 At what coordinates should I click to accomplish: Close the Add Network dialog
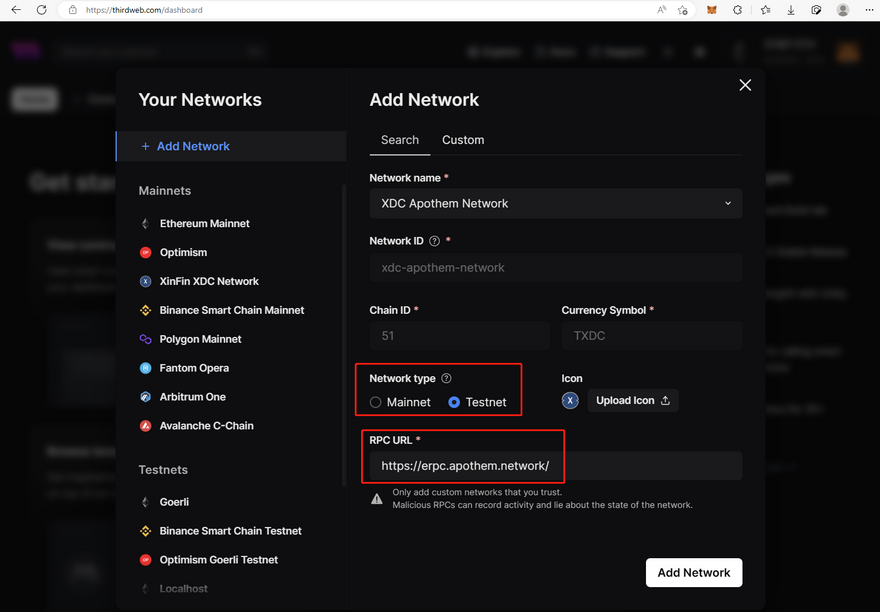click(x=745, y=85)
